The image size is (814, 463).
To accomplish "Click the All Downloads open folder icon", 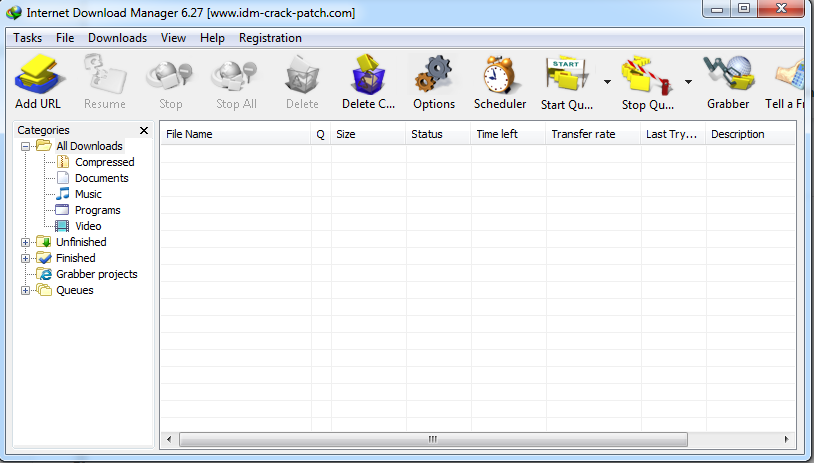I will [x=44, y=146].
